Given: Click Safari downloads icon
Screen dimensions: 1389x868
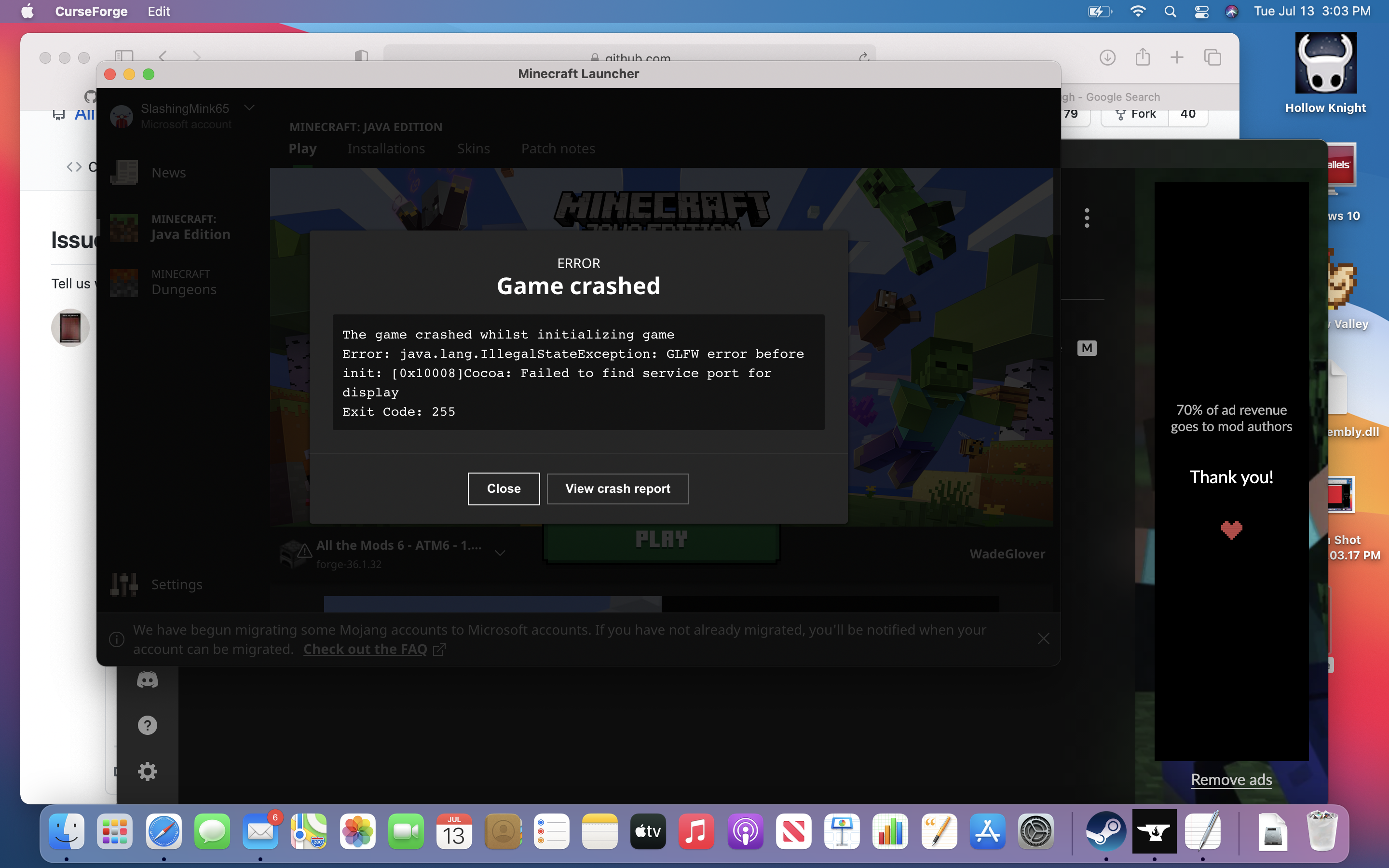Looking at the screenshot, I should click(x=1107, y=57).
